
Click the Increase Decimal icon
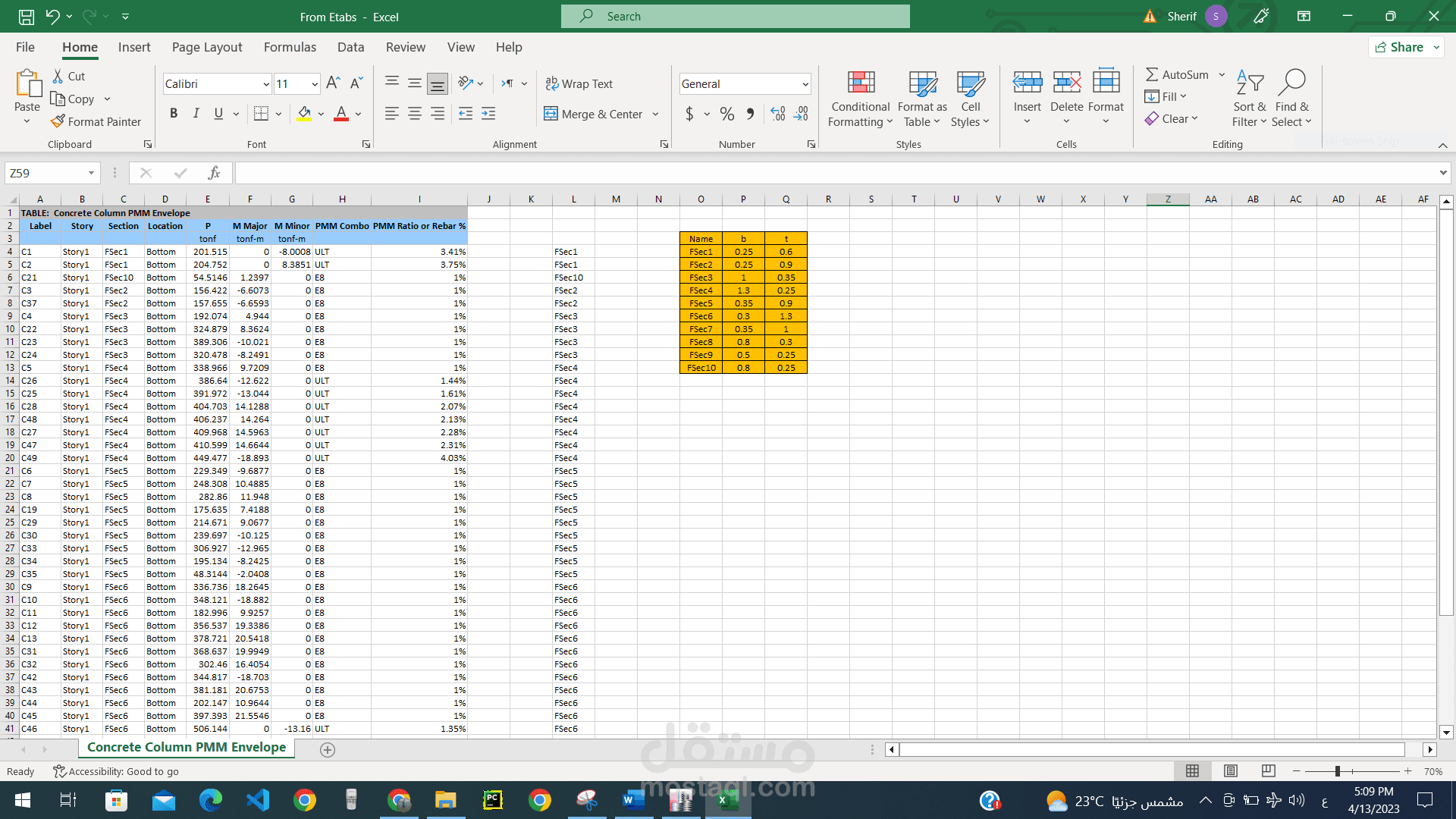[777, 114]
